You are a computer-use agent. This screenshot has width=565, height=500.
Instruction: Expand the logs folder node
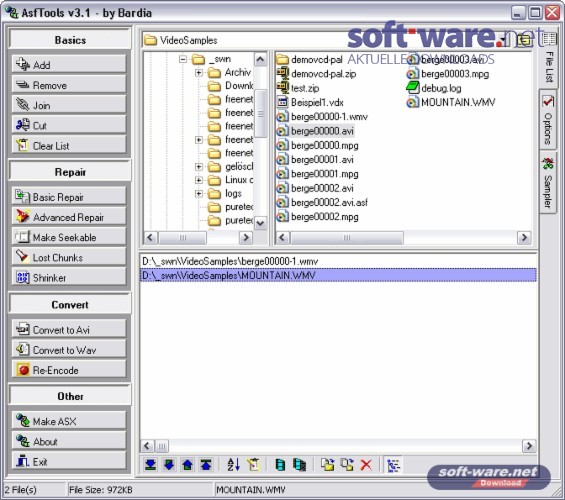click(199, 193)
